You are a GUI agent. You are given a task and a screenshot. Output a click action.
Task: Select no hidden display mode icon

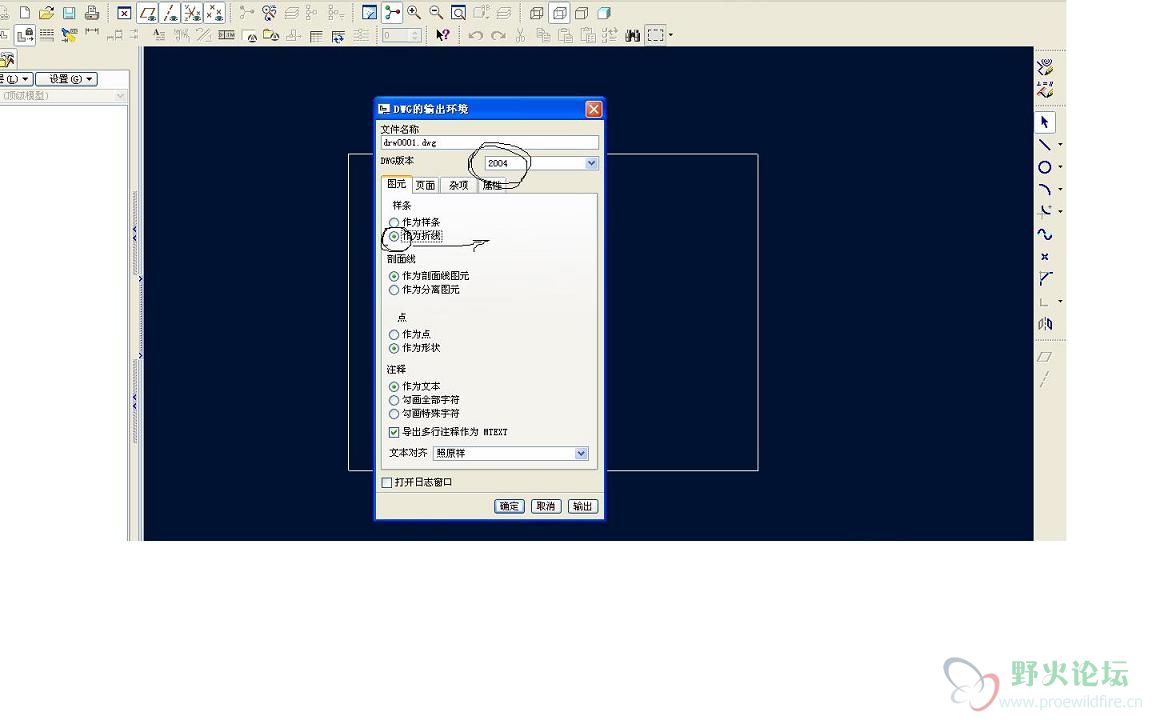(x=581, y=12)
